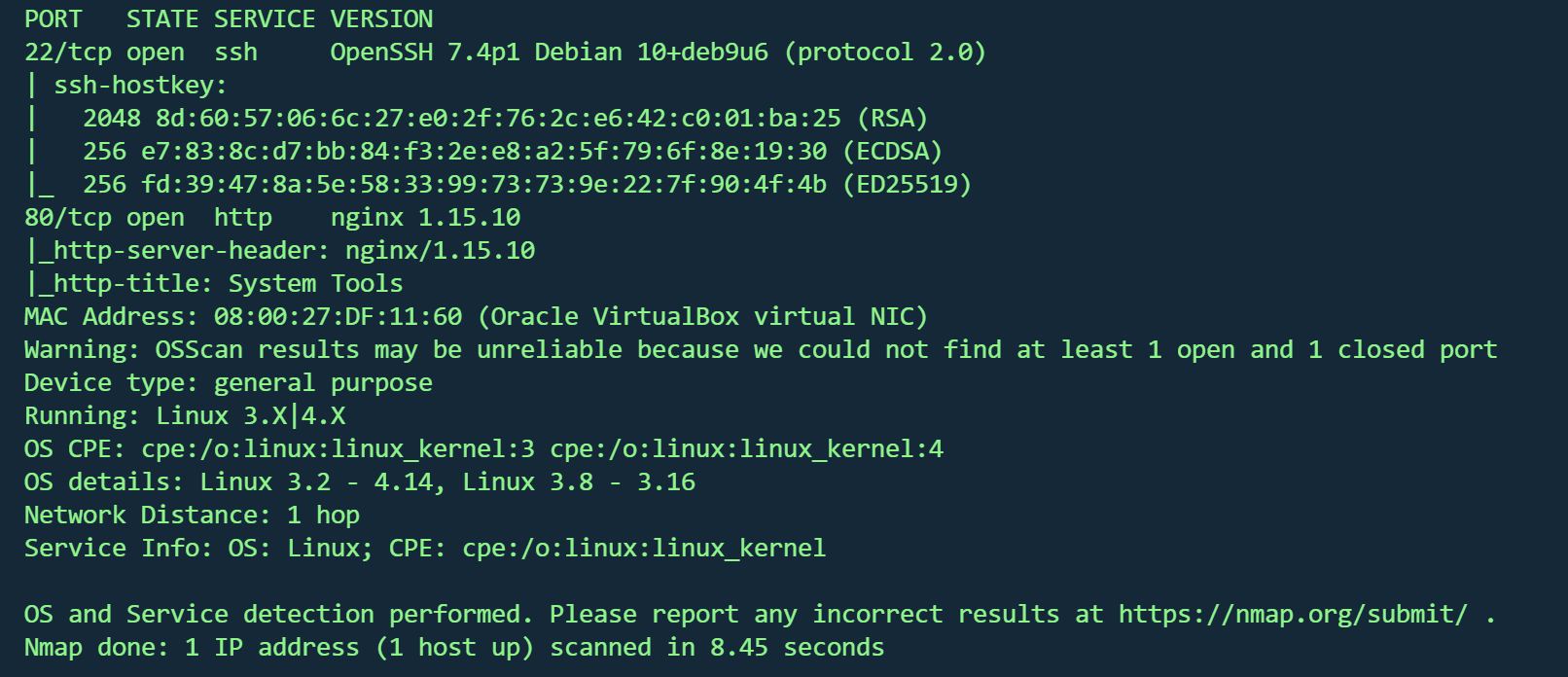Click the http-server-header line
This screenshot has height=677, width=1568.
click(282, 251)
